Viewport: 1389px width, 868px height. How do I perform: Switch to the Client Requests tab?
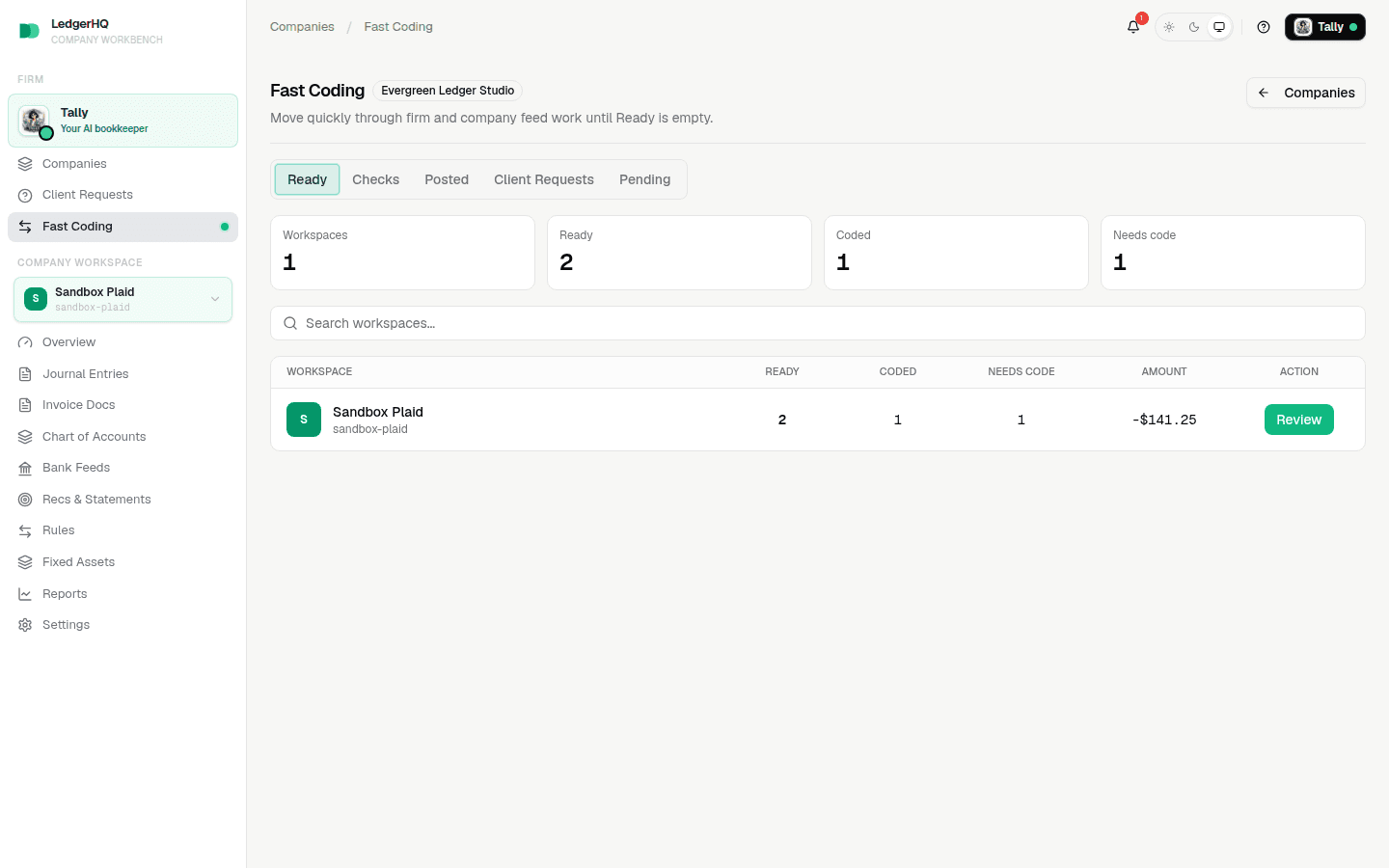tap(544, 179)
